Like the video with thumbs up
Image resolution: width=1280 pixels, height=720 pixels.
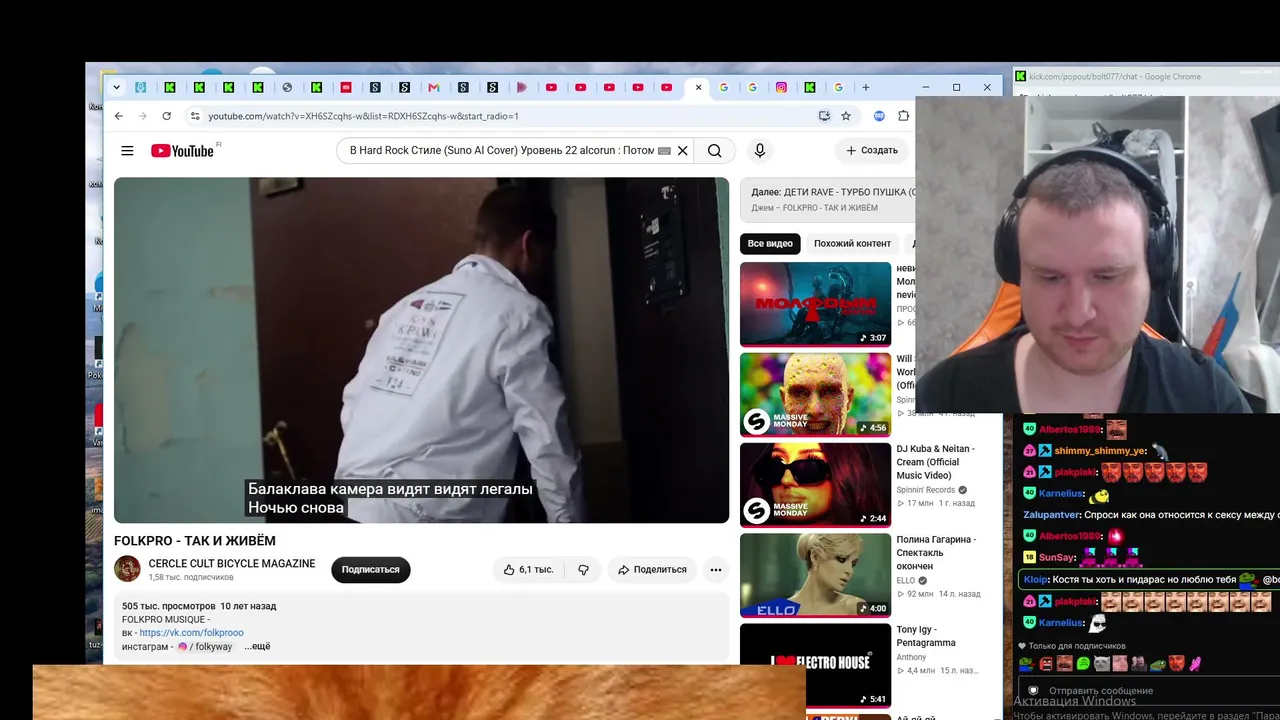(530, 570)
